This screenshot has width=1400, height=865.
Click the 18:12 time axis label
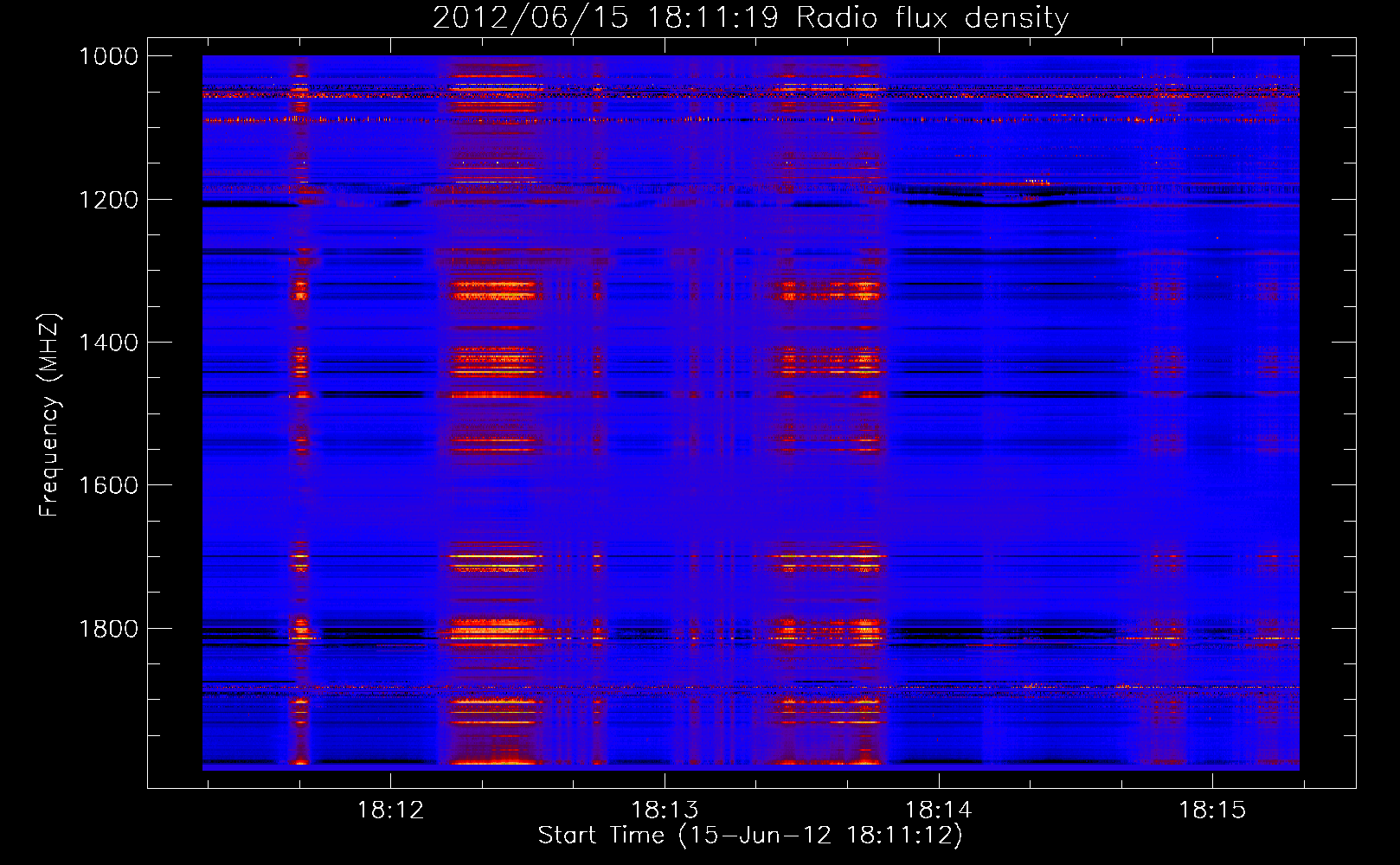[391, 810]
